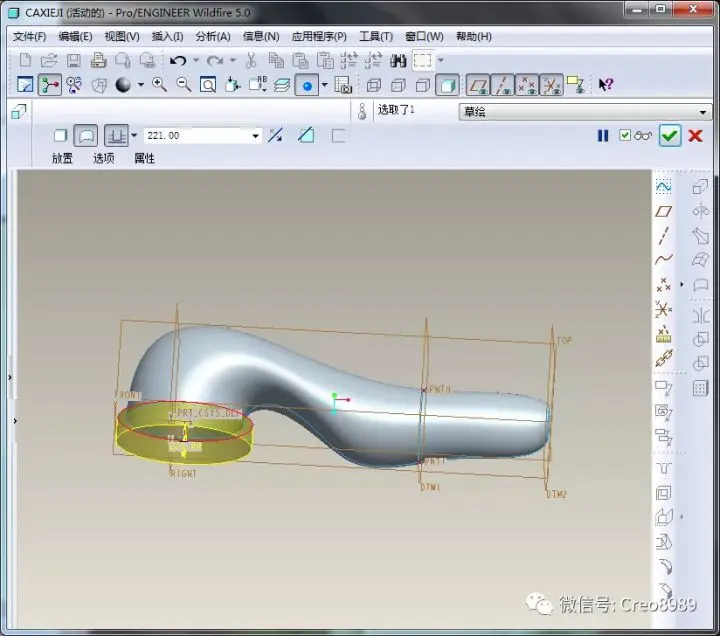Screen dimensions: 720x636
Task: Open the 文件(F) menu
Action: (29, 36)
